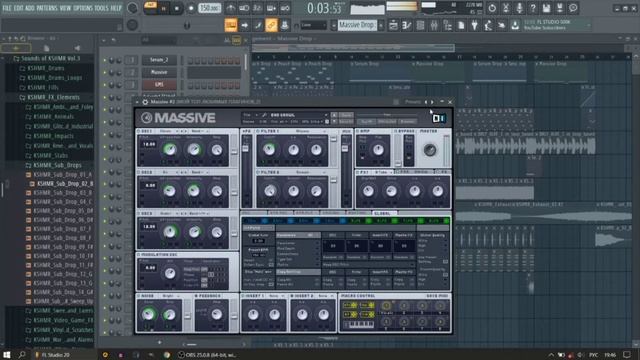Image resolution: width=640 pixels, height=360 pixels.
Task: Click the plug icon in toolbar
Action: coord(474,25)
